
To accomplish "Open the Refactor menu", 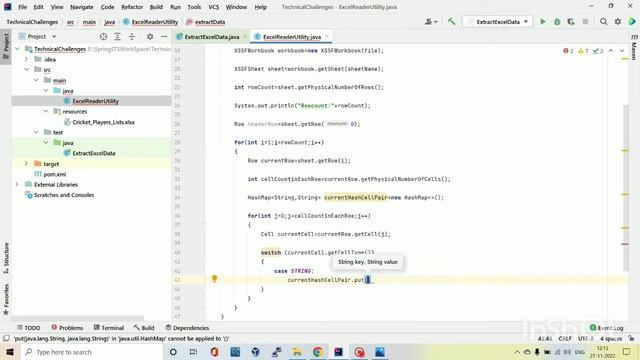I will point(132,7).
